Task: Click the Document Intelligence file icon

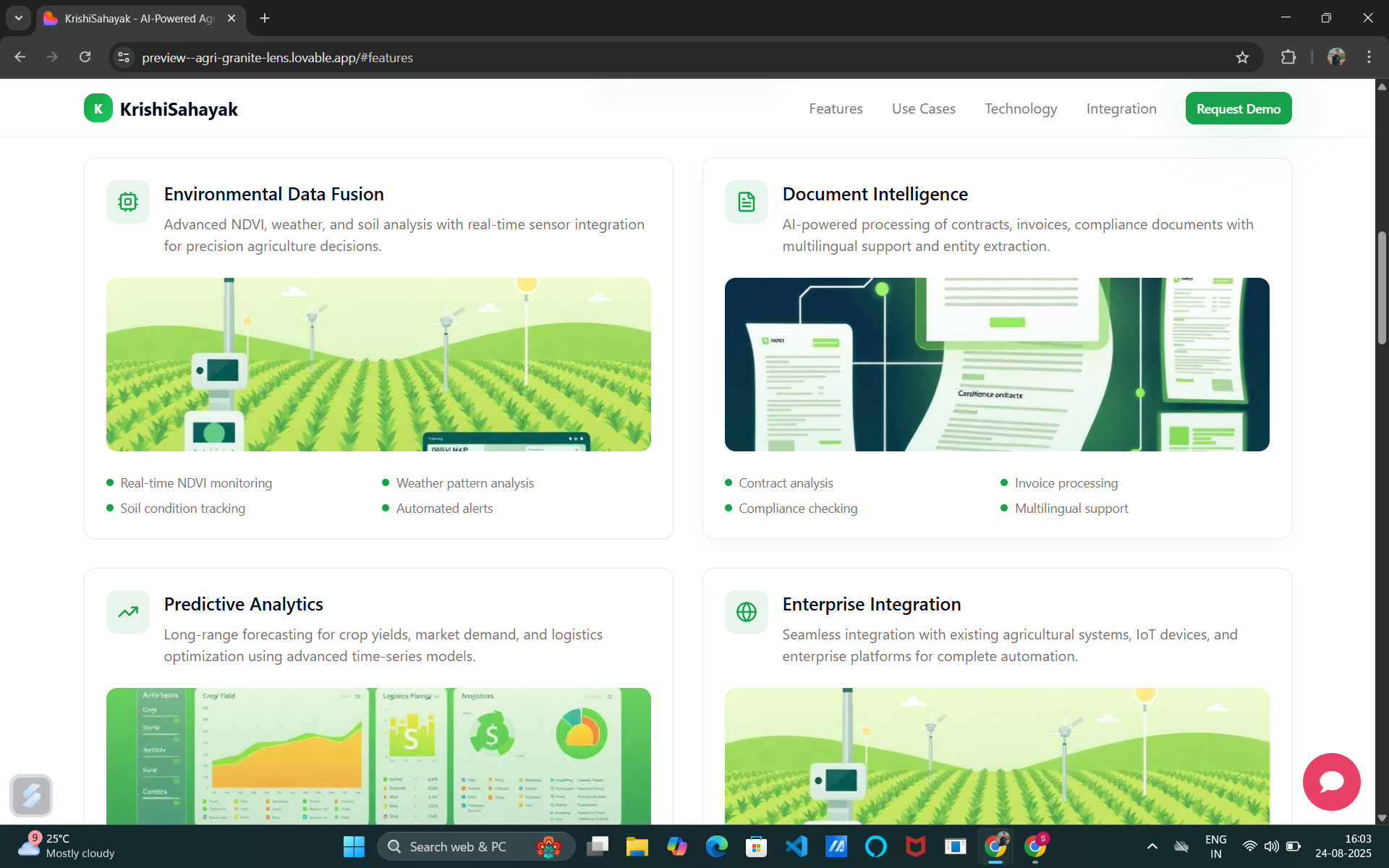Action: pyautogui.click(x=746, y=202)
